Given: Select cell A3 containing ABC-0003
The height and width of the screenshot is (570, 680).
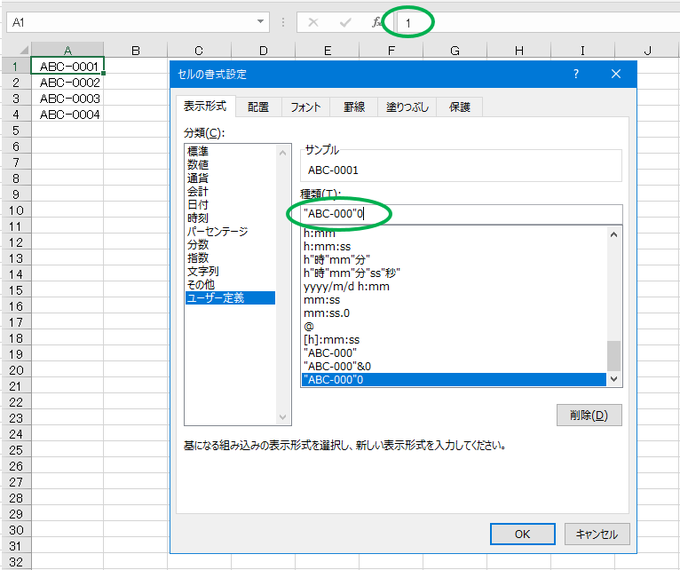Looking at the screenshot, I should pyautogui.click(x=68, y=98).
